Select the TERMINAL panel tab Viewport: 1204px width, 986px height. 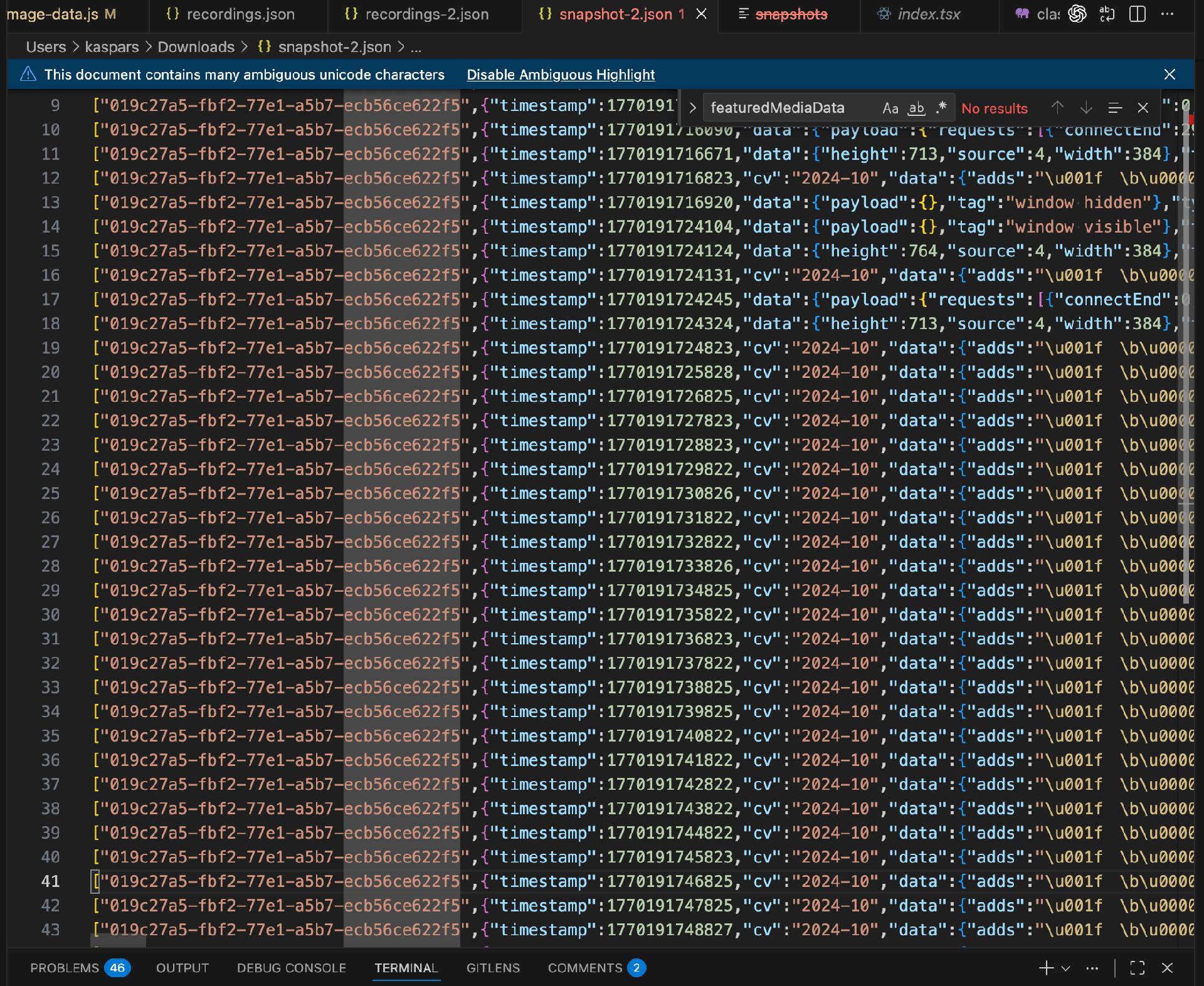coord(406,968)
